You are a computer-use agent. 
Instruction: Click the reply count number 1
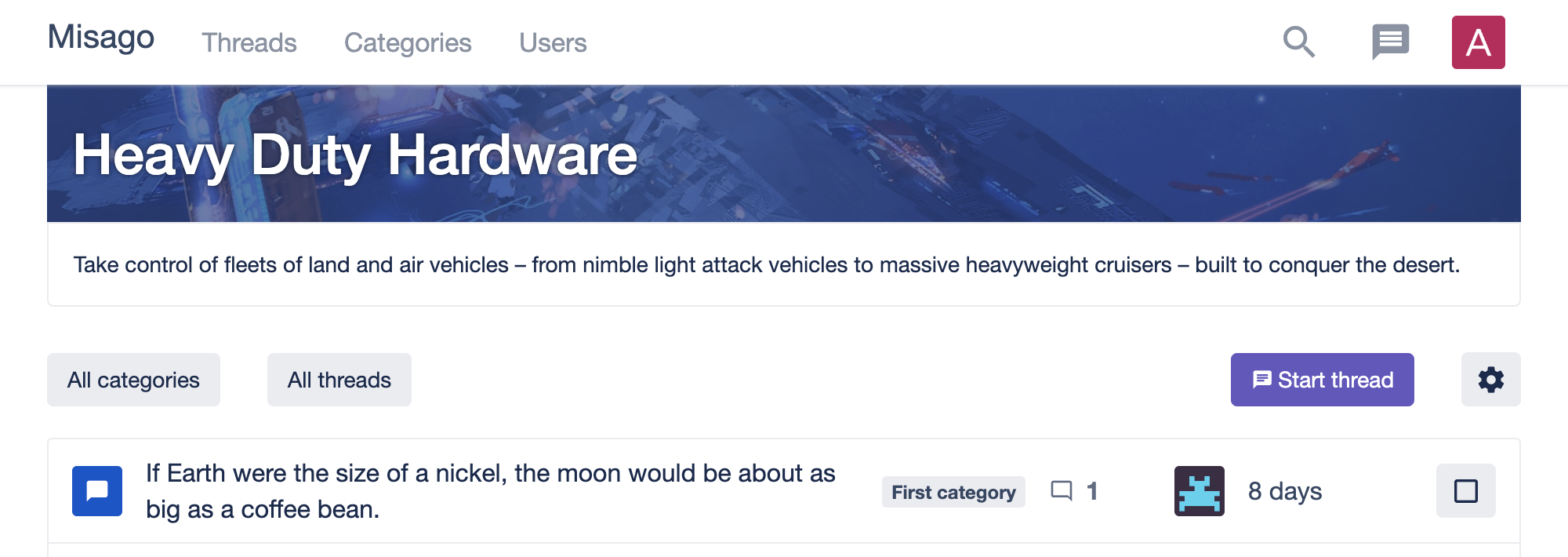(x=1092, y=491)
